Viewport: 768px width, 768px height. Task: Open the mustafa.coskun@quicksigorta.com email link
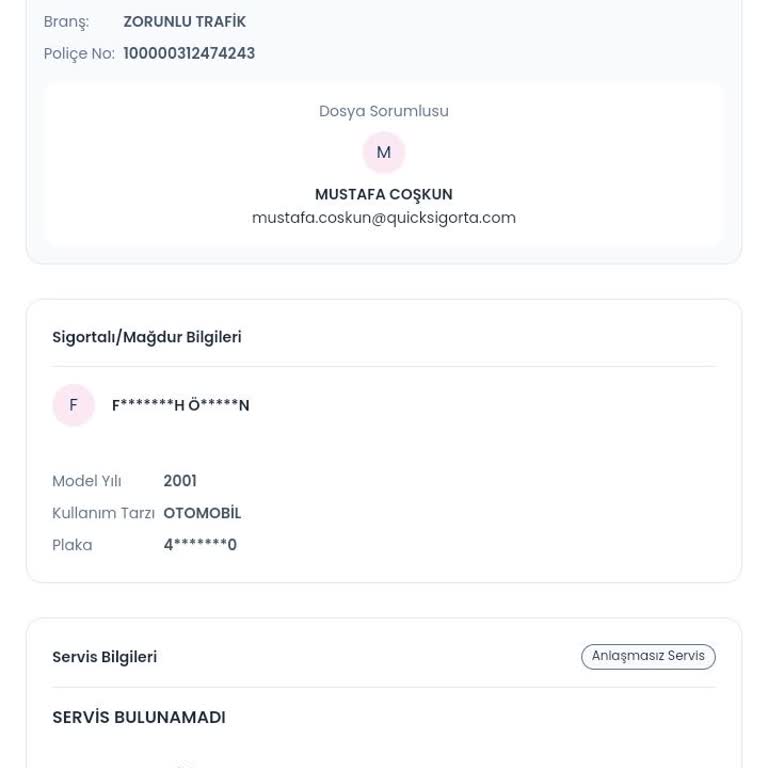tap(383, 218)
